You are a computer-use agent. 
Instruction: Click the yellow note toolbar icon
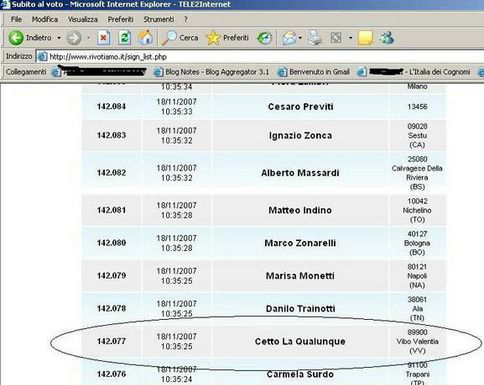pyautogui.click(x=366, y=38)
